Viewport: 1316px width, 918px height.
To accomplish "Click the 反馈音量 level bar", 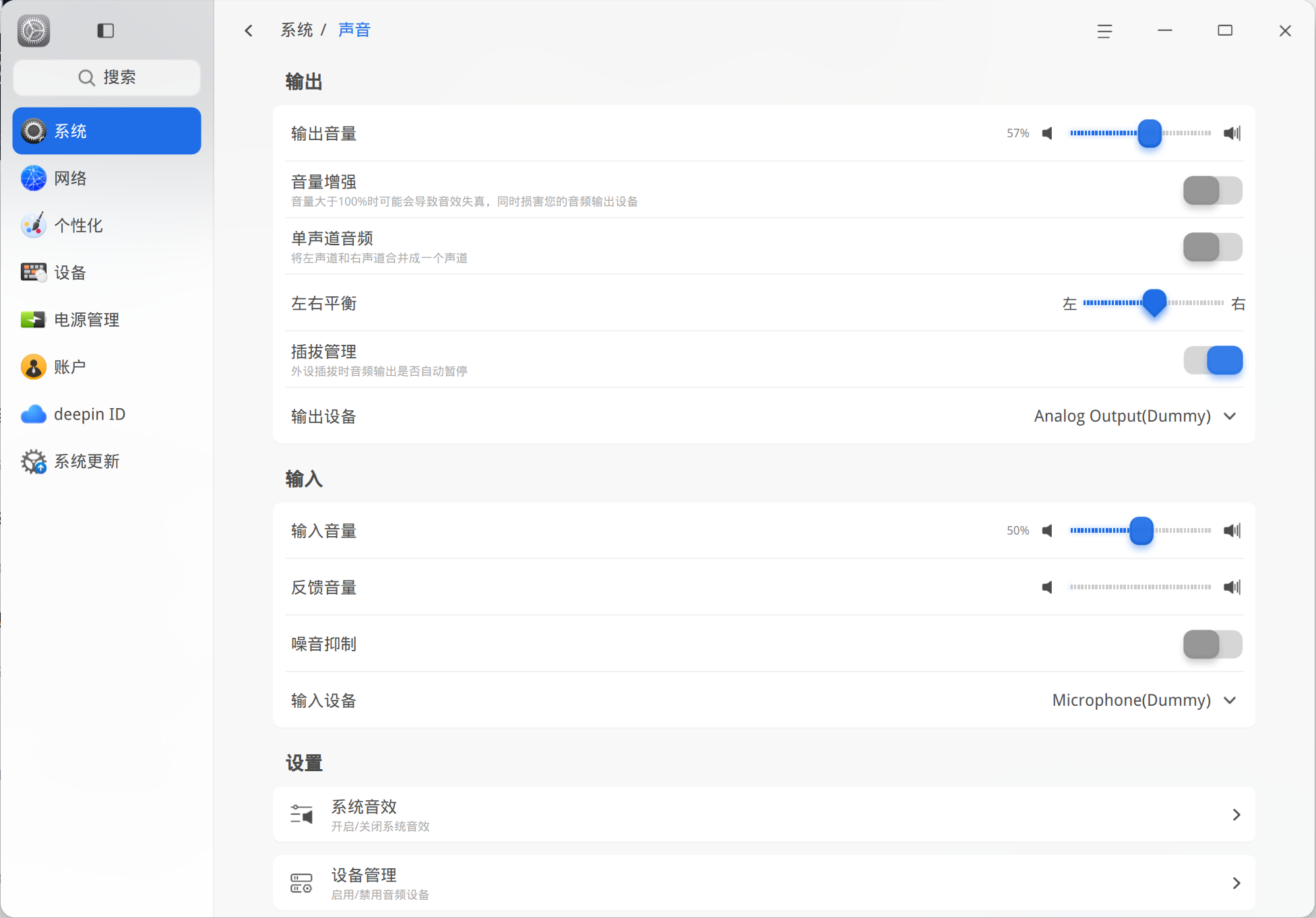I will coord(1140,587).
